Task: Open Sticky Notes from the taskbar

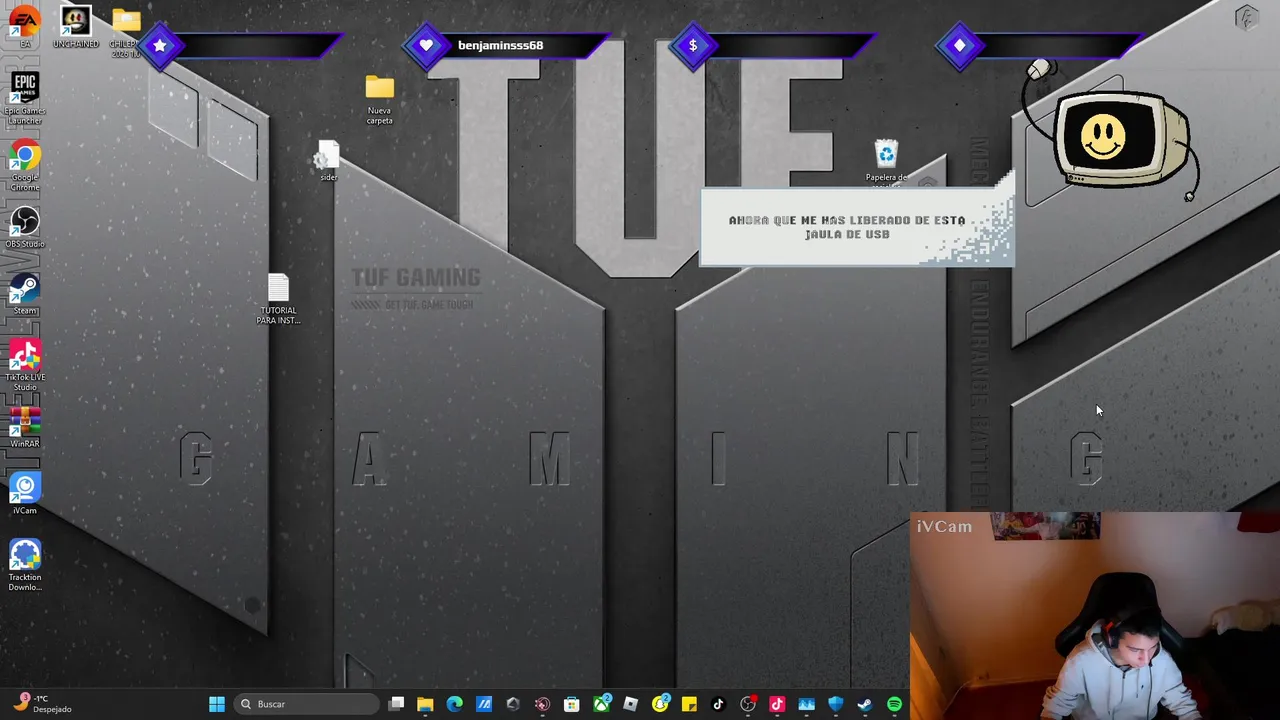Action: pos(689,704)
